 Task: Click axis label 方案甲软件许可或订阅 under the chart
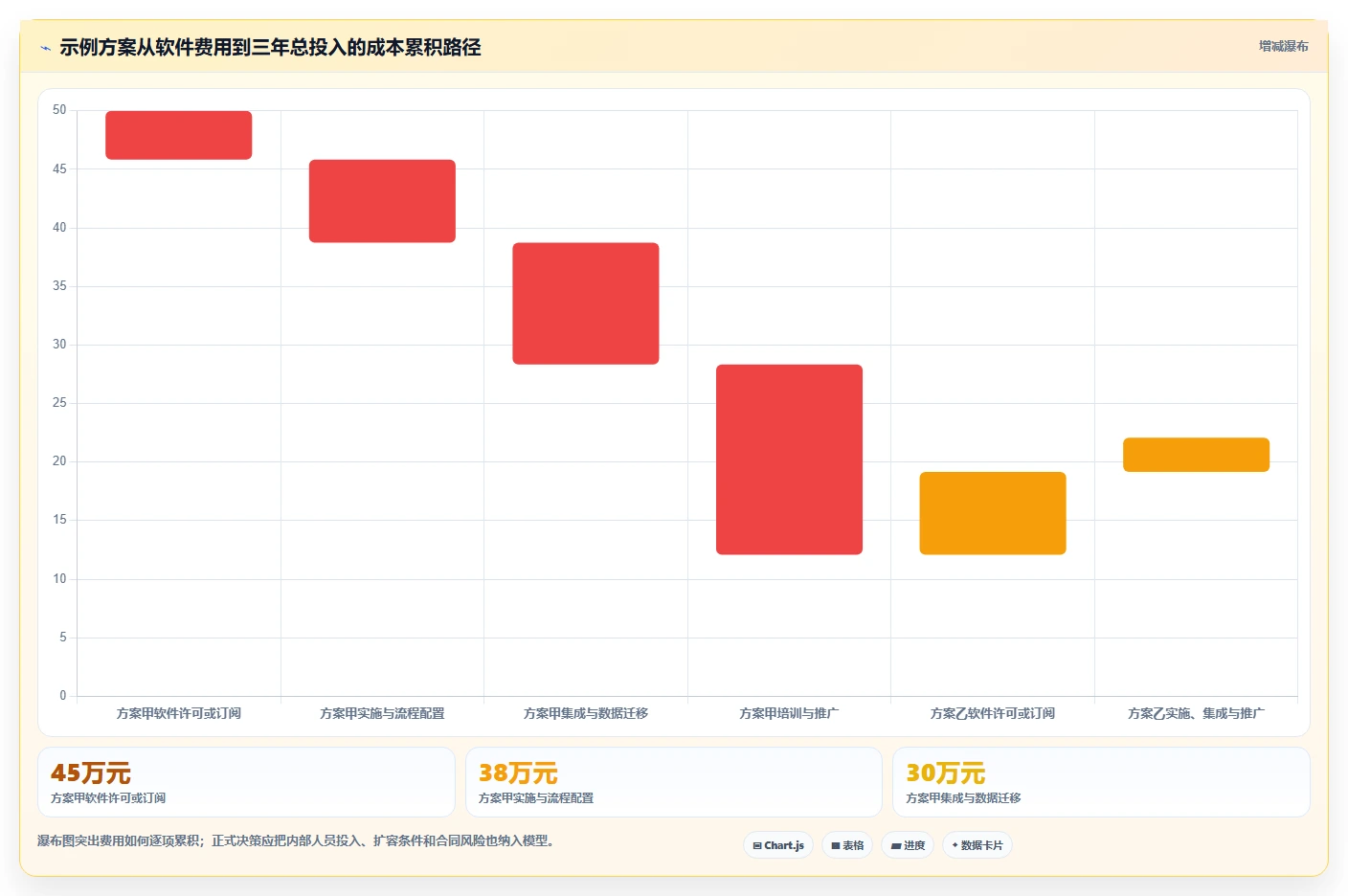179,713
